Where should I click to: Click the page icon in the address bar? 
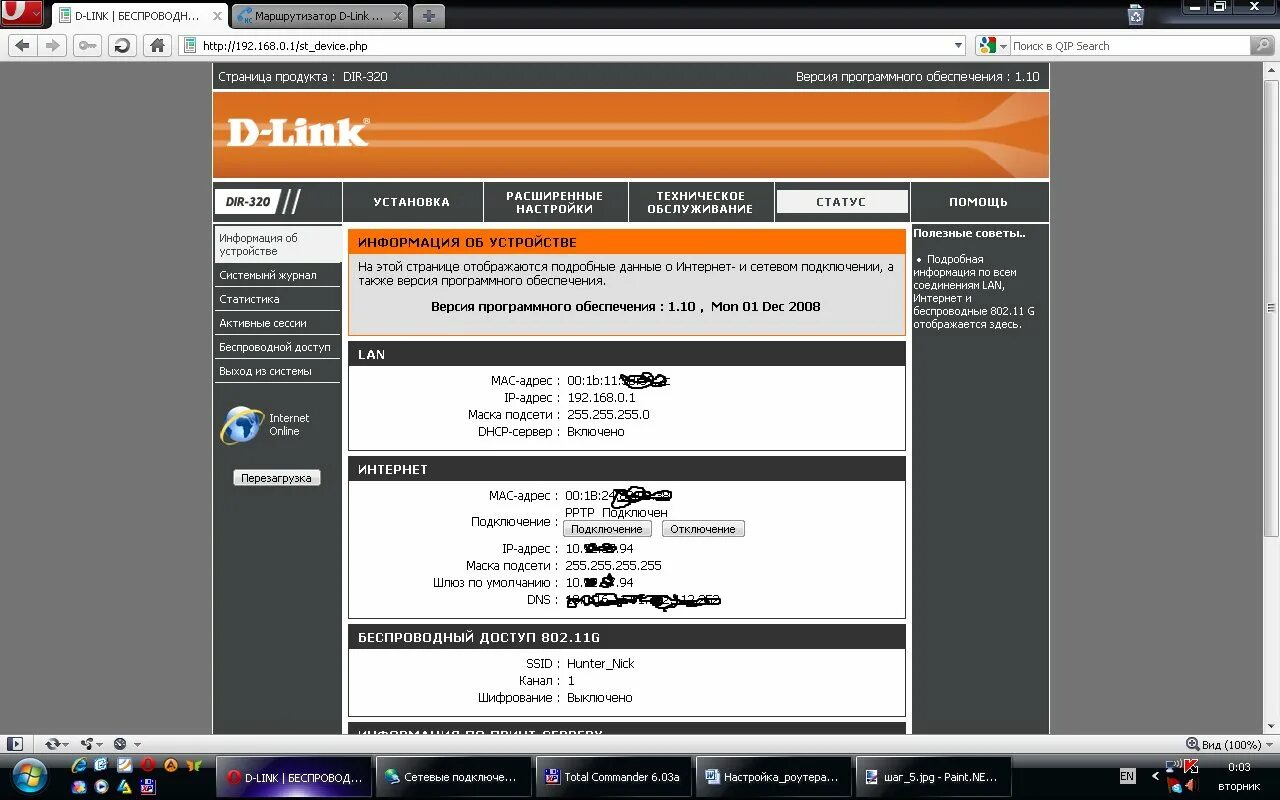[x=190, y=45]
